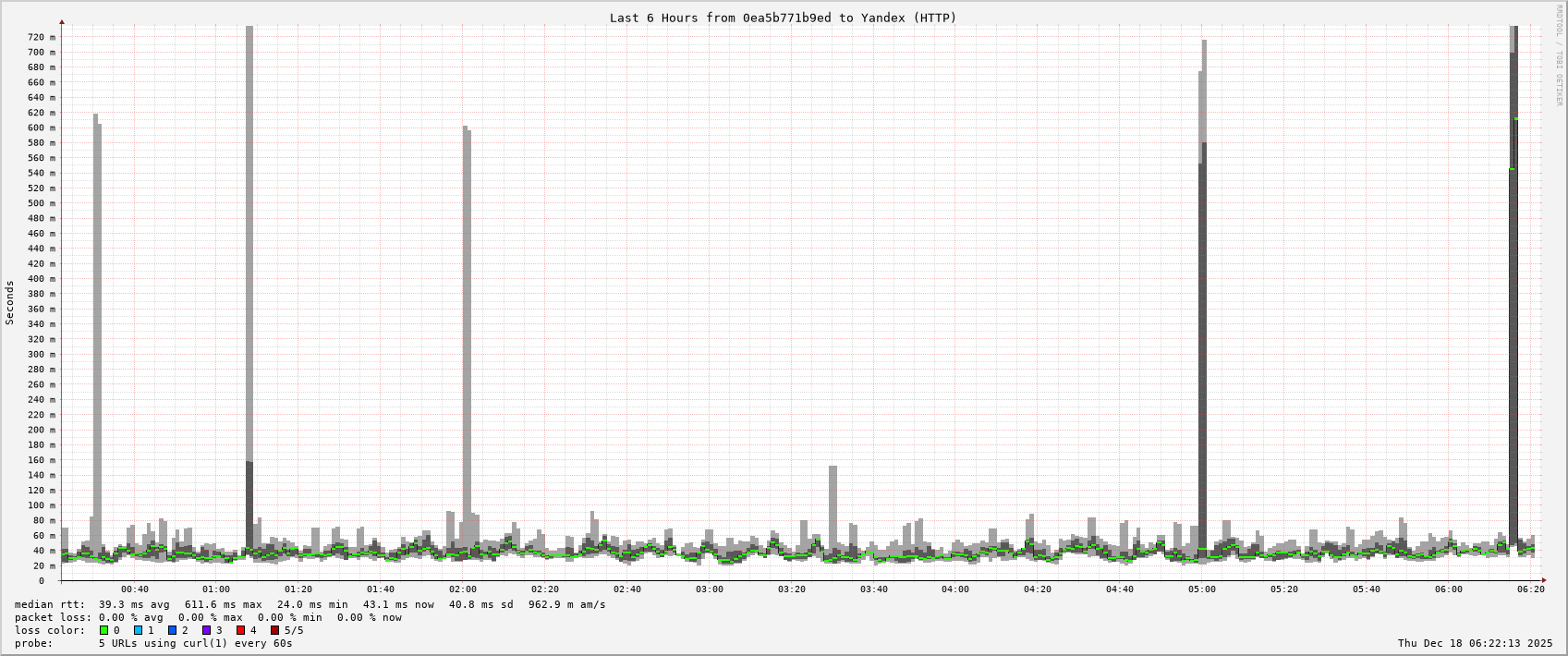1568x656 pixels.
Task: Click the light blue loss color 1 swatch
Action: coord(138,630)
